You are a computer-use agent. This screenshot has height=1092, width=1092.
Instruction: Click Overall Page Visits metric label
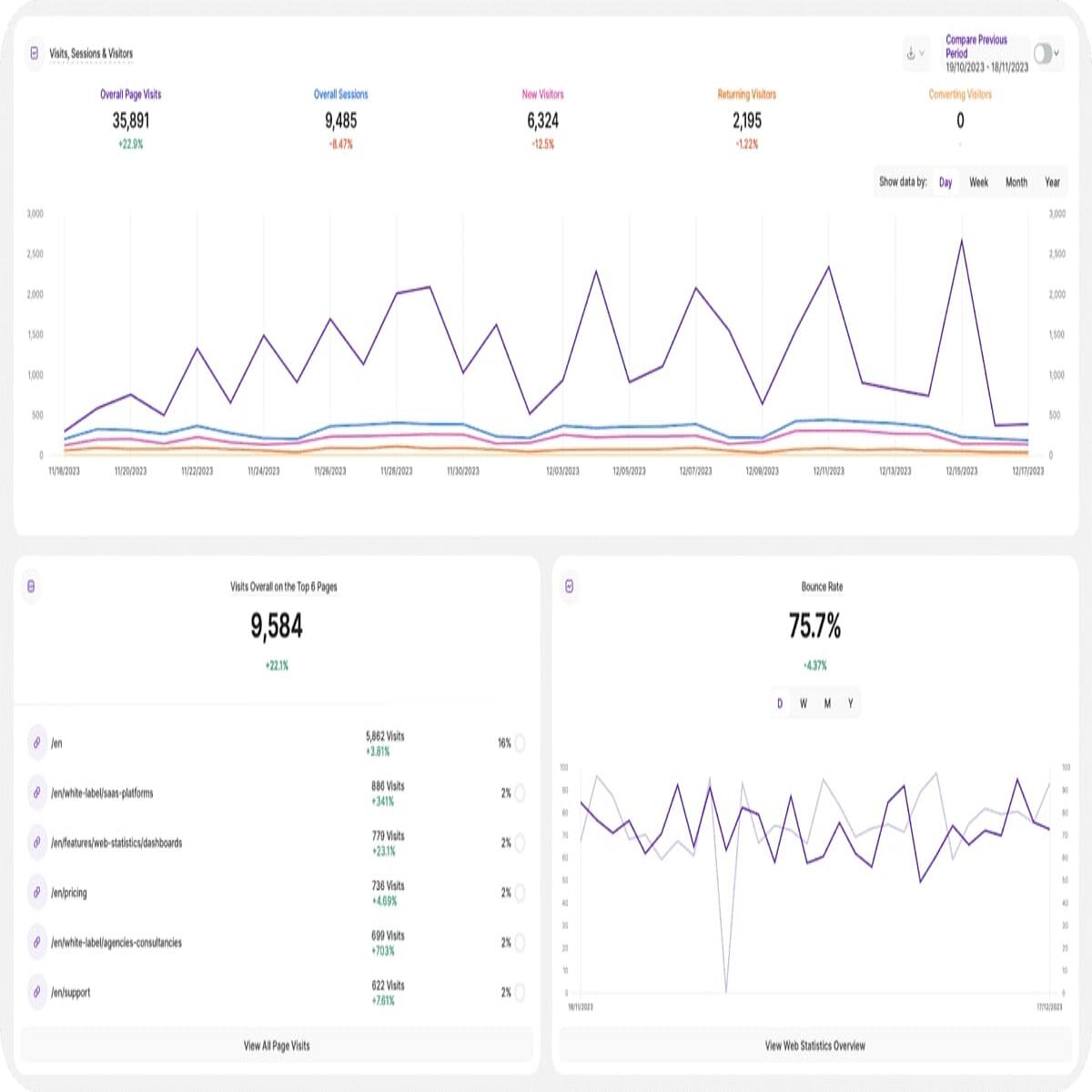pyautogui.click(x=130, y=94)
